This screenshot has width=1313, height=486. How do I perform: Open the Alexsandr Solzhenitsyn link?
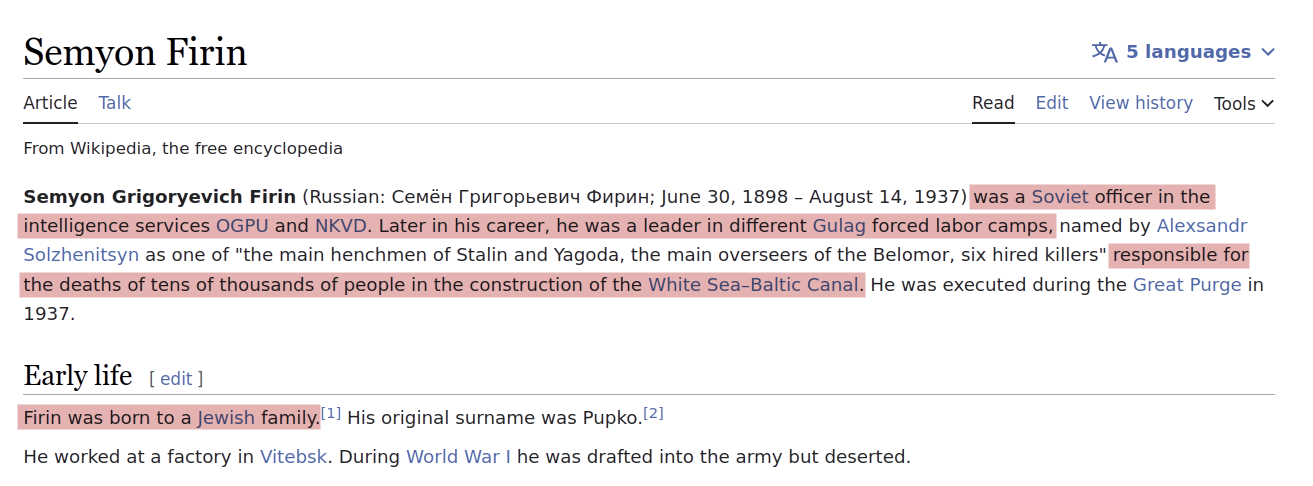1202,225
